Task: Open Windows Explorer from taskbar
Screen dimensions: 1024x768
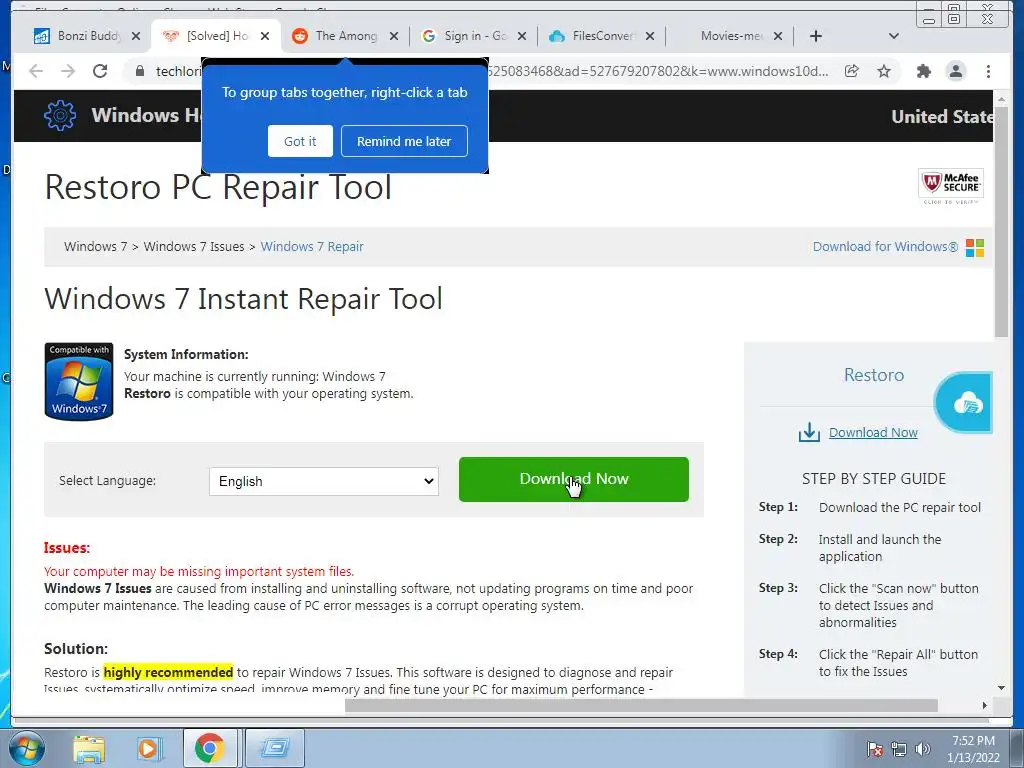Action: coord(88,748)
